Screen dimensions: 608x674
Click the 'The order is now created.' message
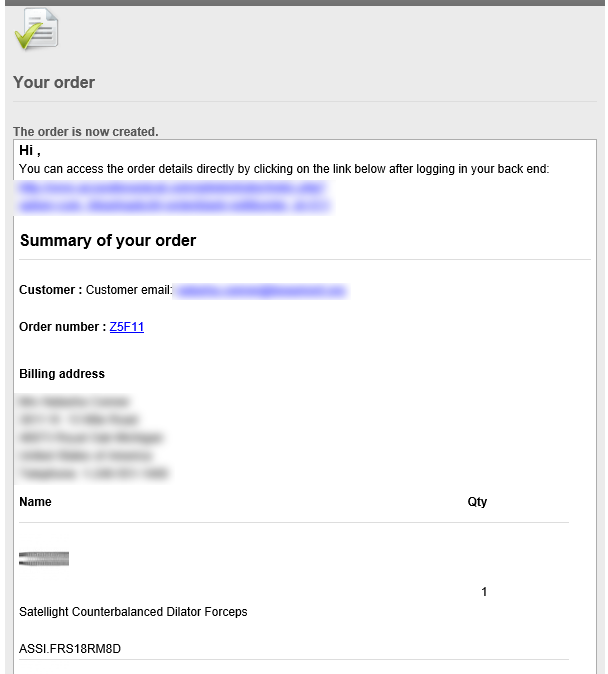(x=86, y=132)
